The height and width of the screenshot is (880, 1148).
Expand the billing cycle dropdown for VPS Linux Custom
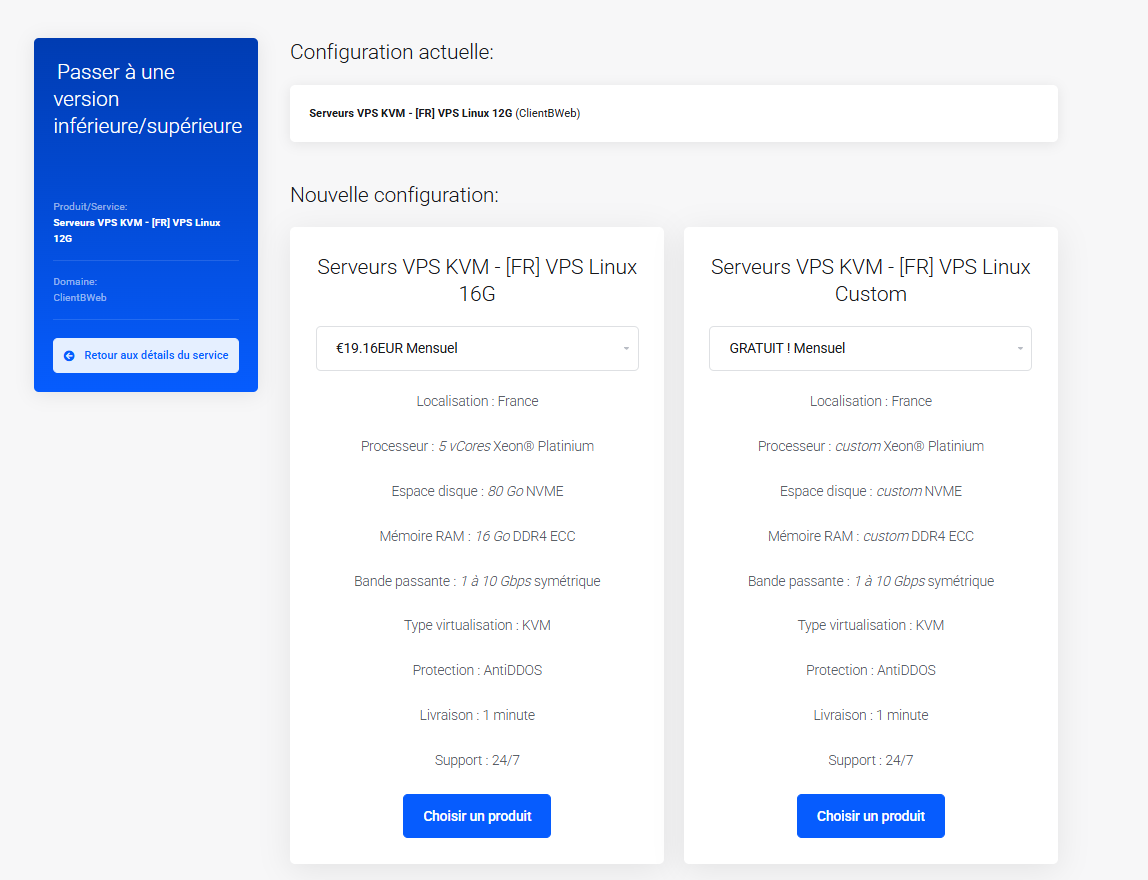pos(870,348)
